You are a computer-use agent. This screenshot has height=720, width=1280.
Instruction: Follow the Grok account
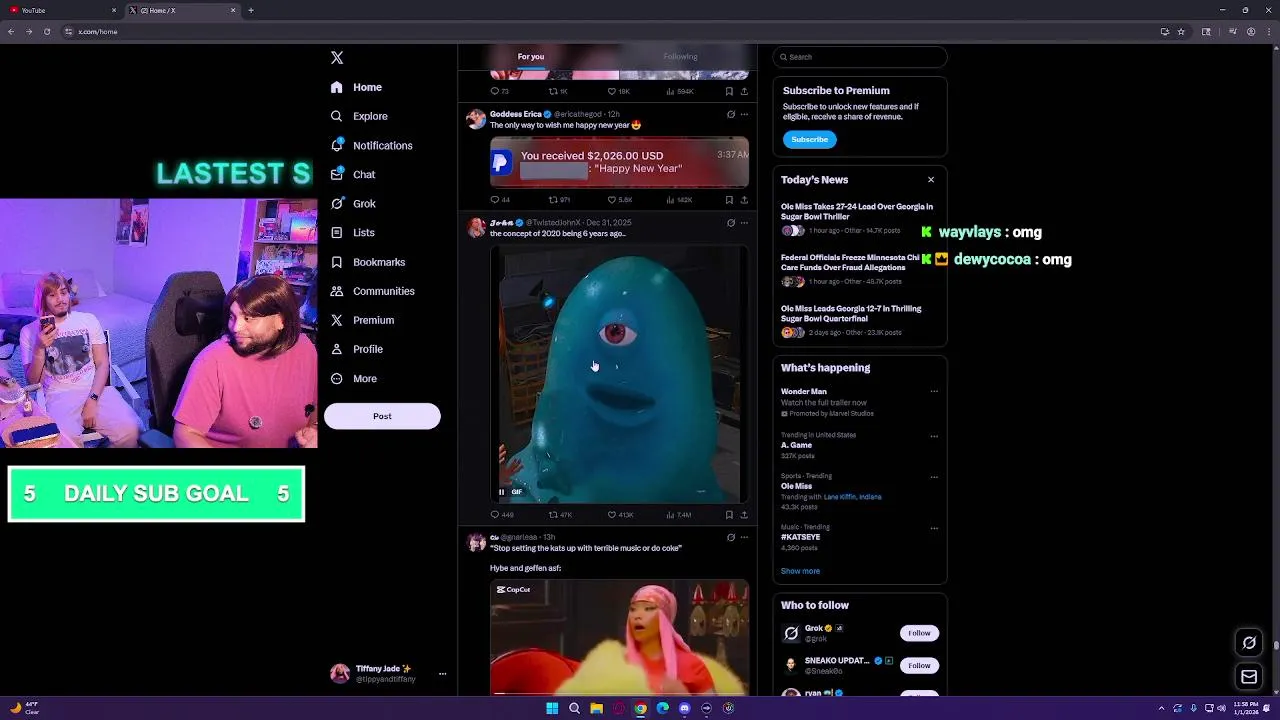[919, 633]
